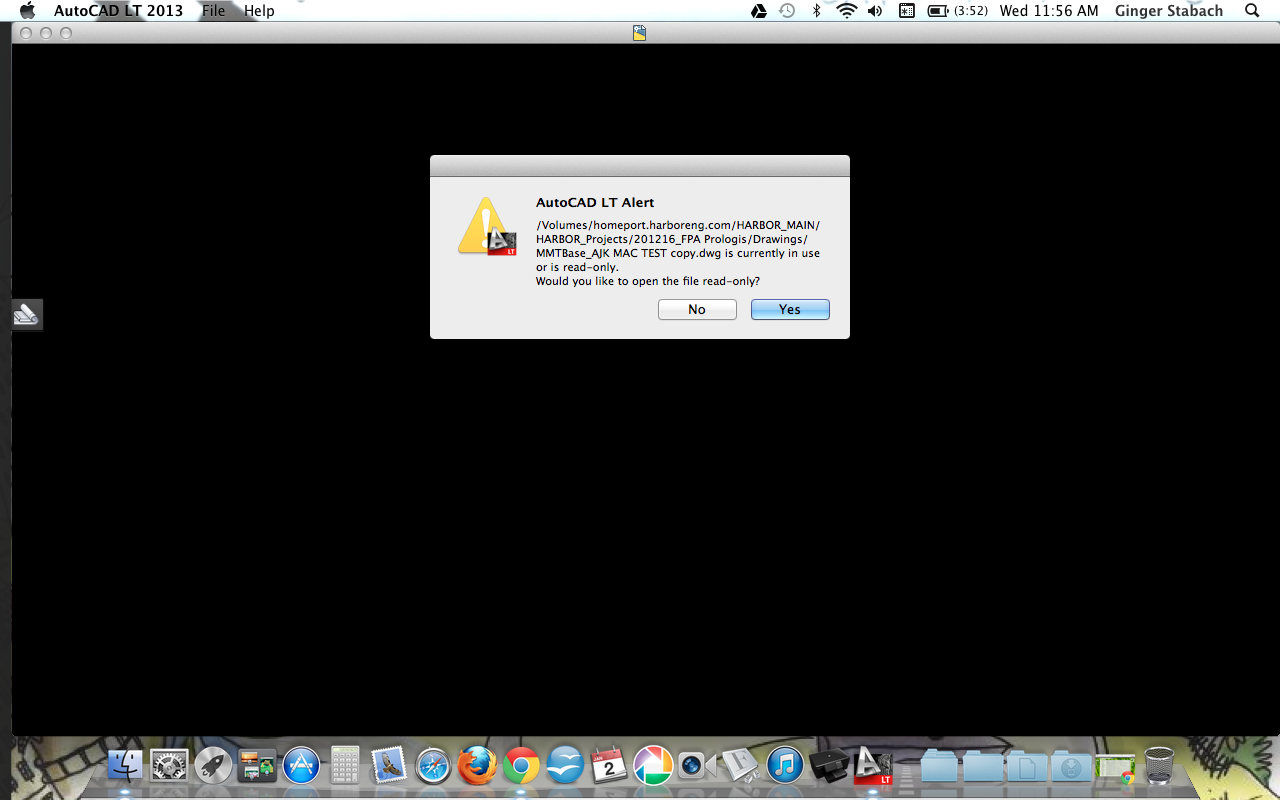The height and width of the screenshot is (800, 1280).
Task: Open the drafting tools app icon in Dock
Action: 741,766
